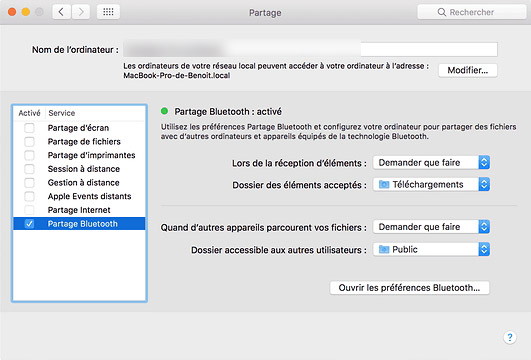Enable the Apple Events distants checkbox
Viewport: 531px width, 360px height.
click(x=29, y=196)
